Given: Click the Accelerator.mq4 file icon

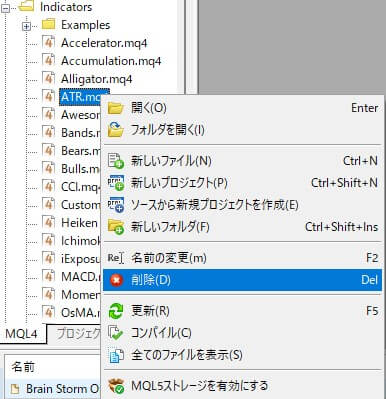Looking at the screenshot, I should pyautogui.click(x=49, y=42).
